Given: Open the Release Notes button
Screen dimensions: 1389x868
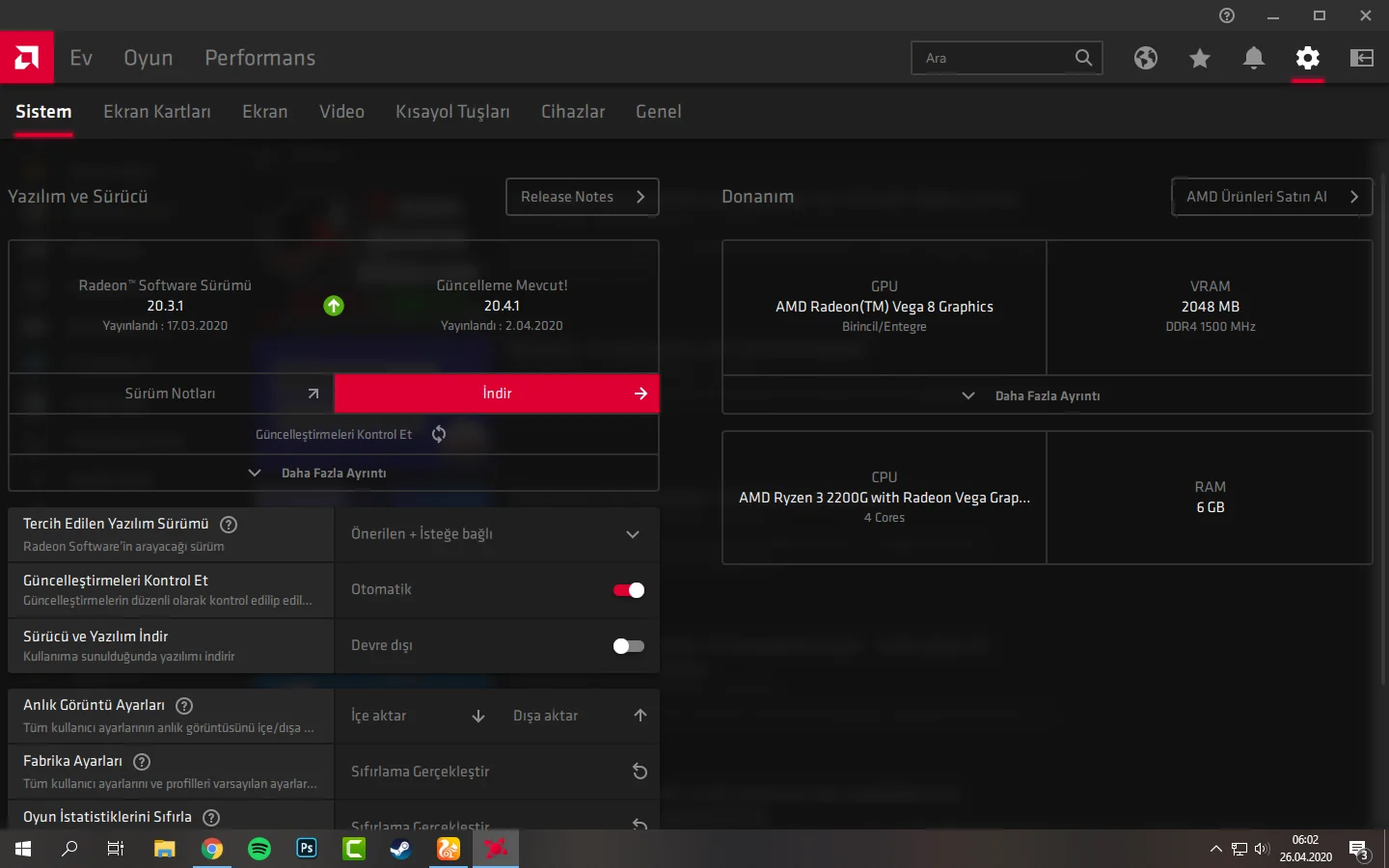Looking at the screenshot, I should [582, 197].
